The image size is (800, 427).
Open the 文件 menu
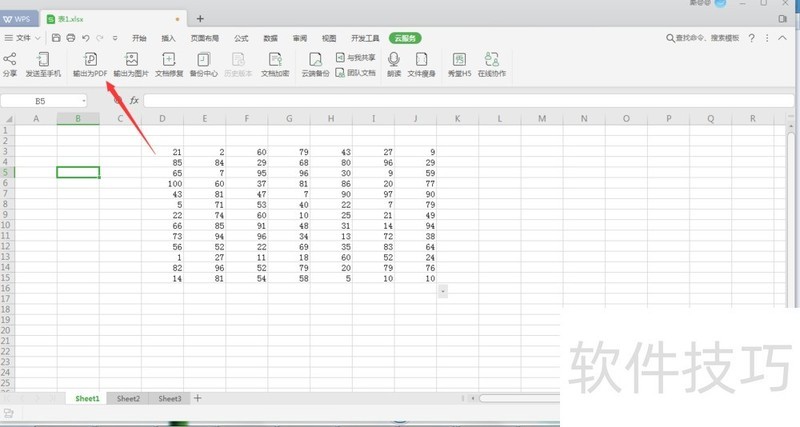point(22,38)
